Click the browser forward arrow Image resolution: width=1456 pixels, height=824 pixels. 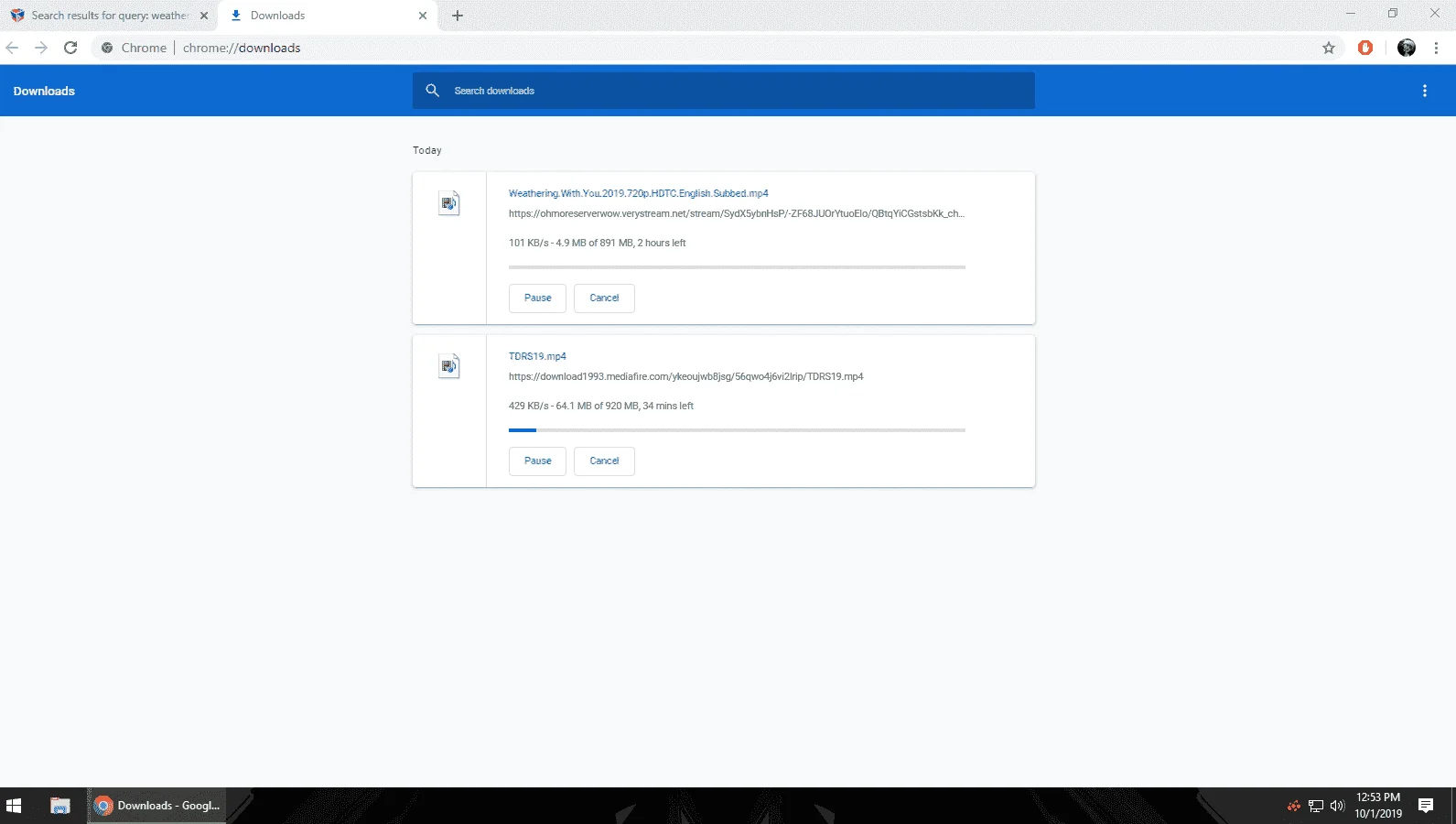pyautogui.click(x=41, y=48)
